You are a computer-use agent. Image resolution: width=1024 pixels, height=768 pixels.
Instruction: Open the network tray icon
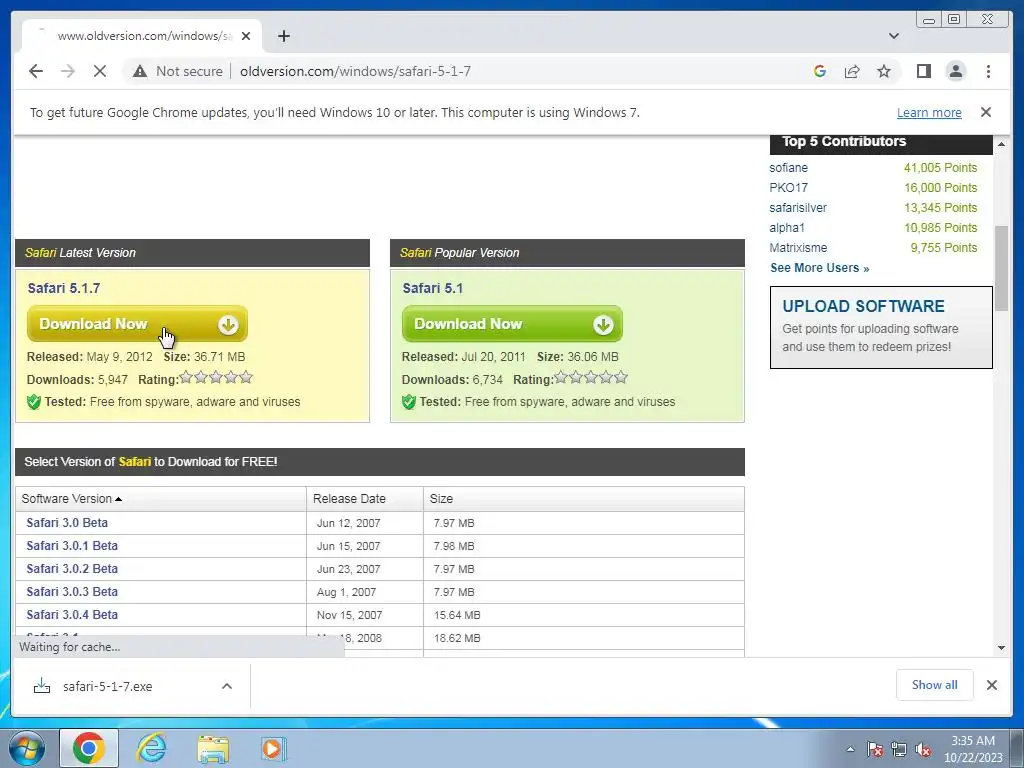pos(899,749)
